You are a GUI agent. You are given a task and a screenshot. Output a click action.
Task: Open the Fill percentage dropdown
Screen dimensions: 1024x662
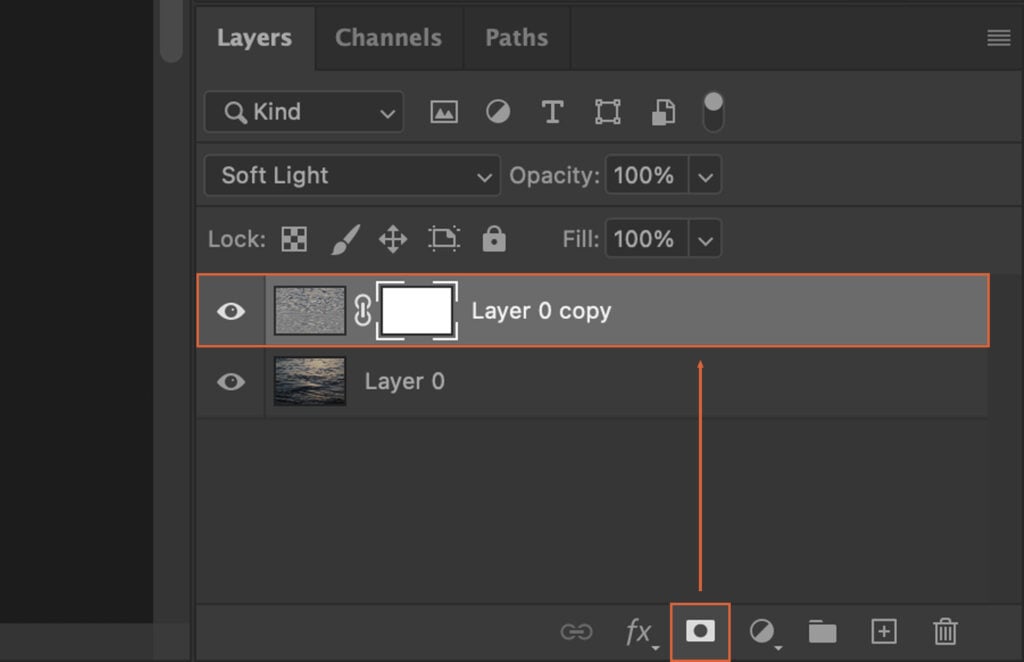coord(706,239)
